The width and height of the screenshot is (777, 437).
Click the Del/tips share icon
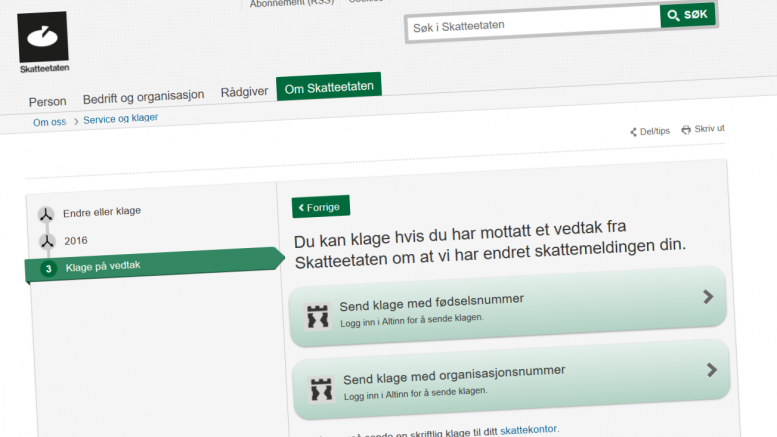click(x=633, y=132)
